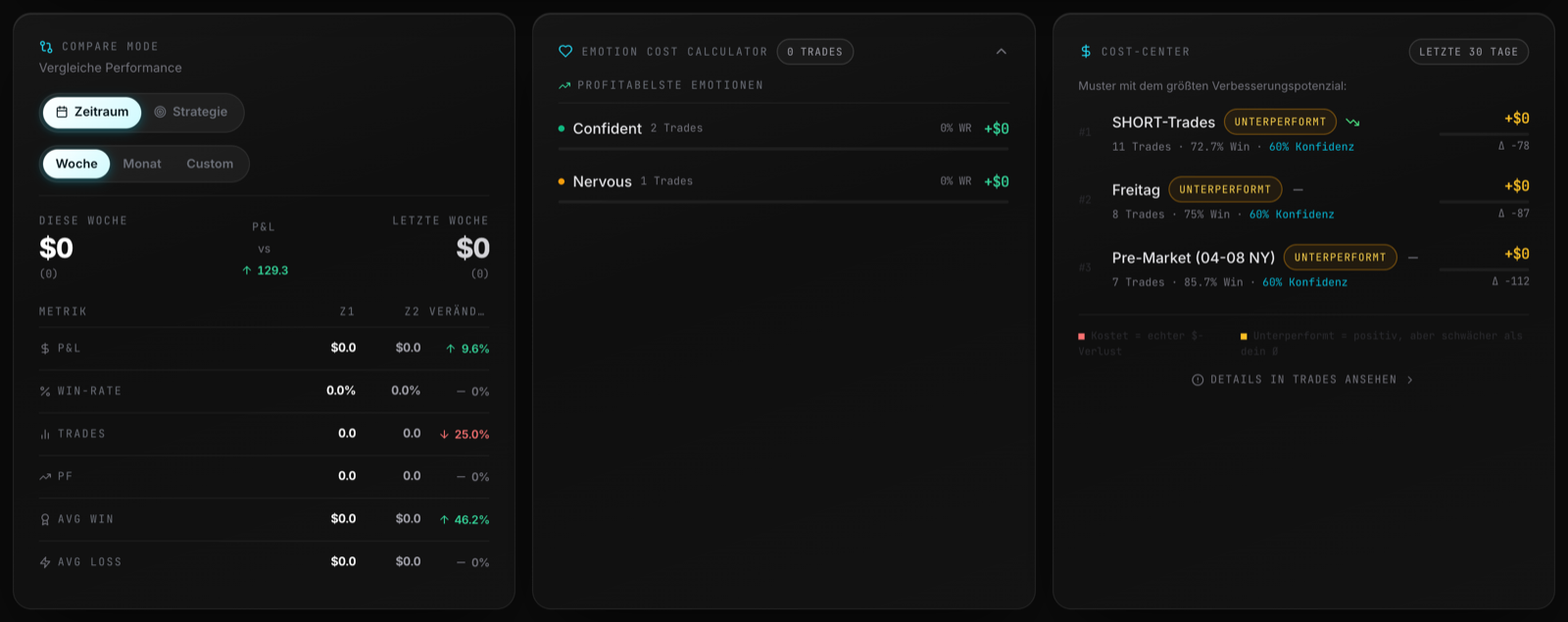This screenshot has height=622, width=1568.
Task: Click the bar under SHORT-Trades +$0 value
Action: [1484, 134]
